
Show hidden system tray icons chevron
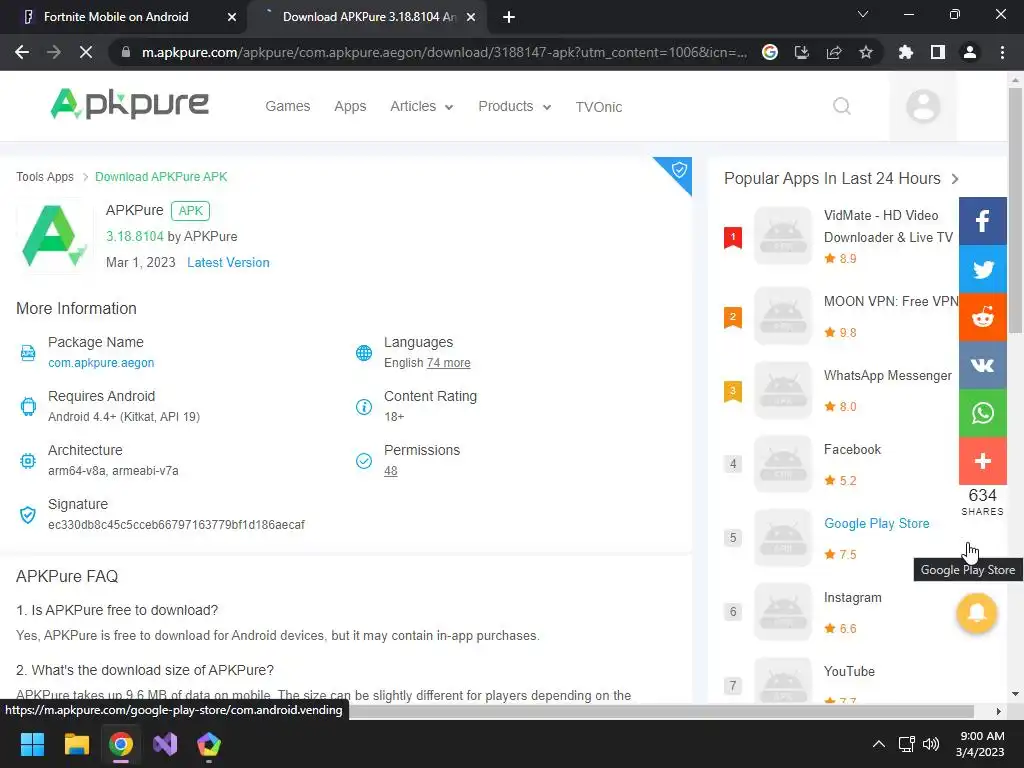(x=879, y=744)
